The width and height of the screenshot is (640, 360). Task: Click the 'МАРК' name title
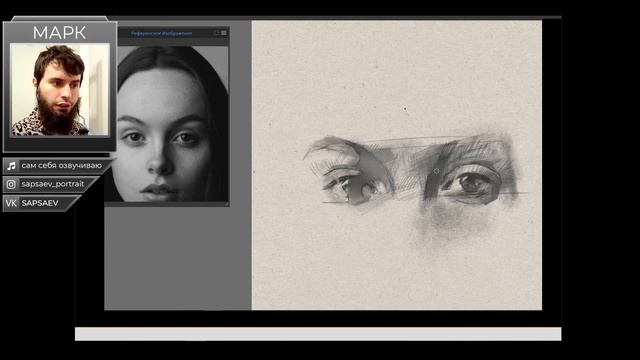pyautogui.click(x=60, y=33)
